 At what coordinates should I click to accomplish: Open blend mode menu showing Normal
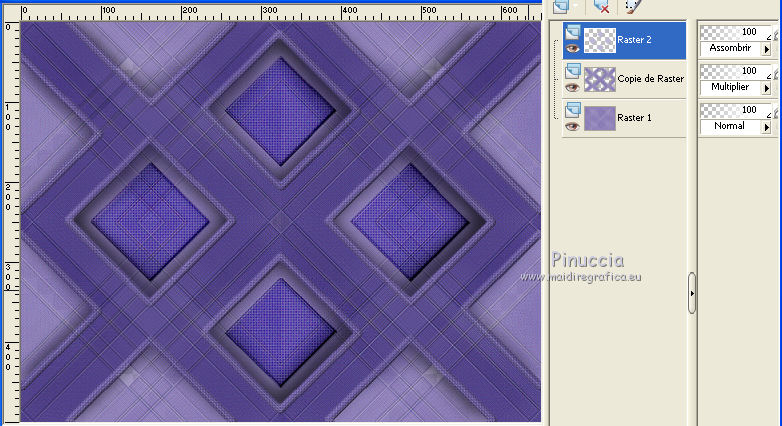[x=736, y=126]
